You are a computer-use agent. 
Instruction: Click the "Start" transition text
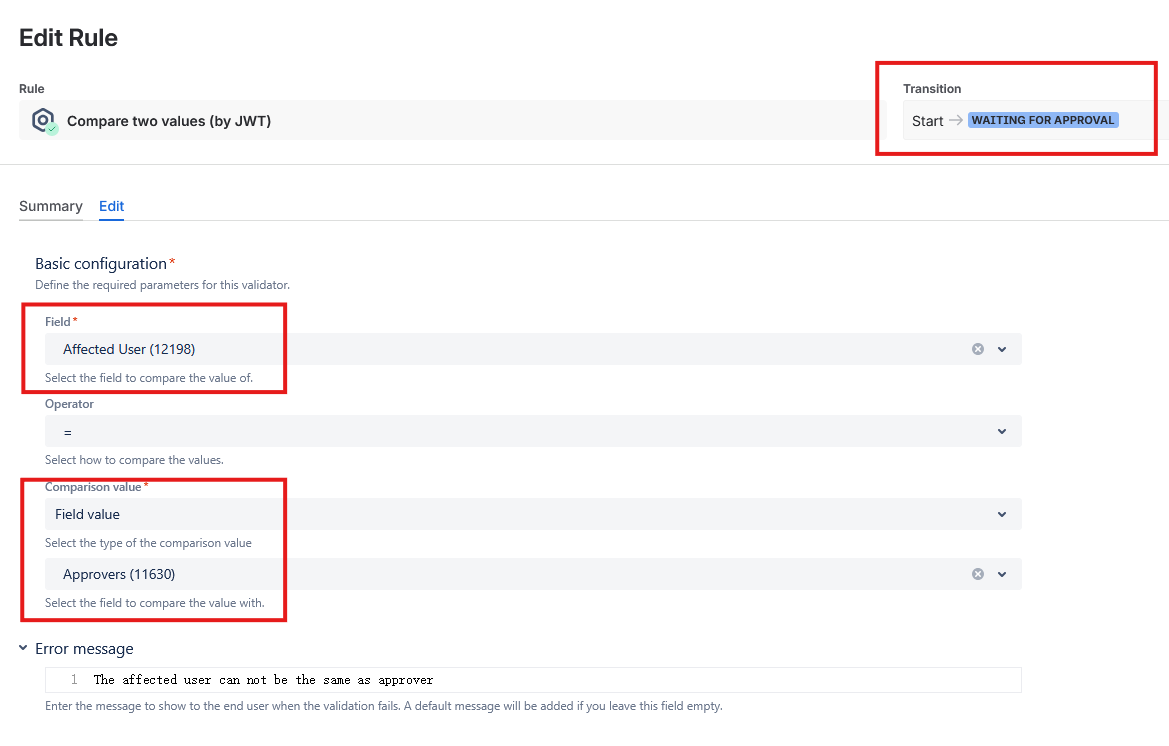927,121
